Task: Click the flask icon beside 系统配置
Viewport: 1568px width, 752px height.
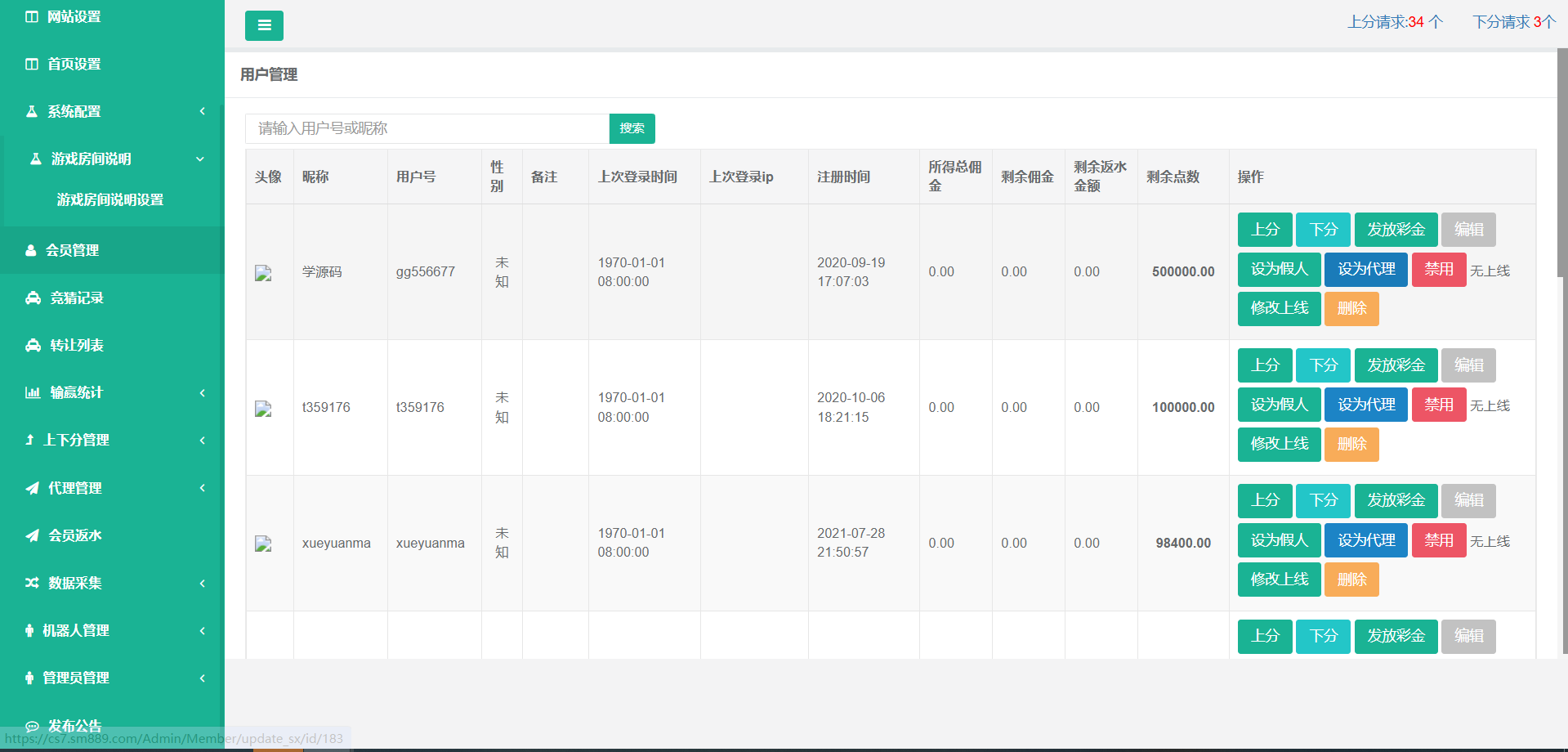Action: click(x=32, y=111)
